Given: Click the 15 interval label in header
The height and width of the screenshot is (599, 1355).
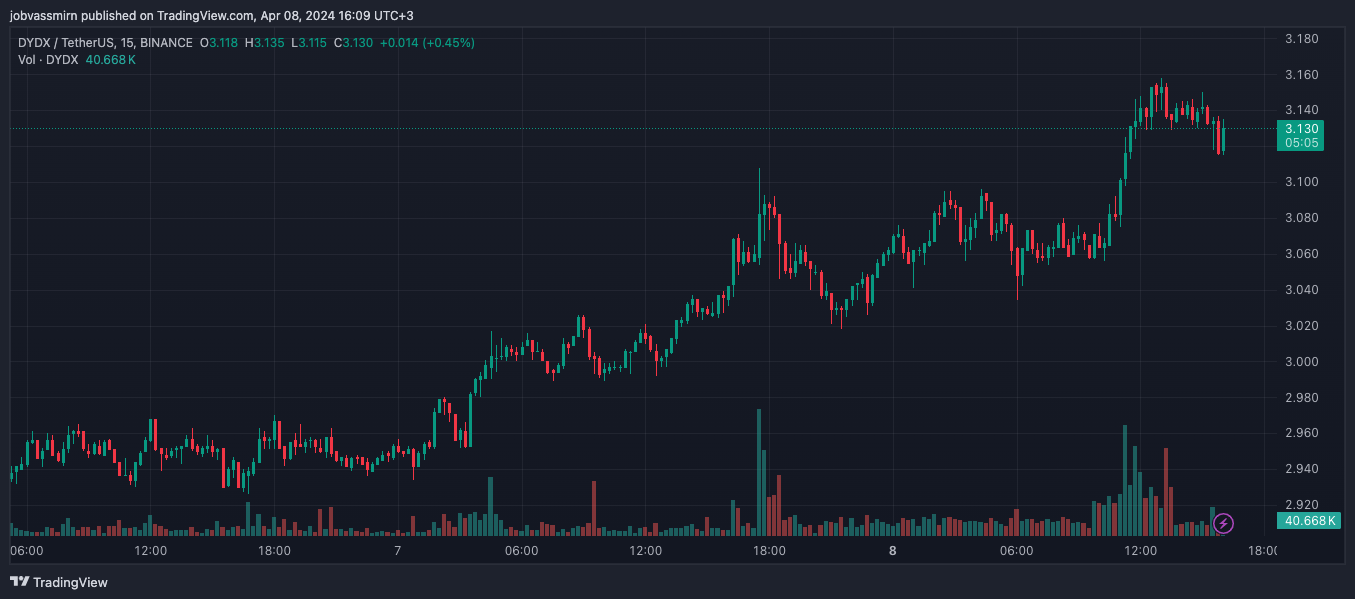Looking at the screenshot, I should click(127, 43).
